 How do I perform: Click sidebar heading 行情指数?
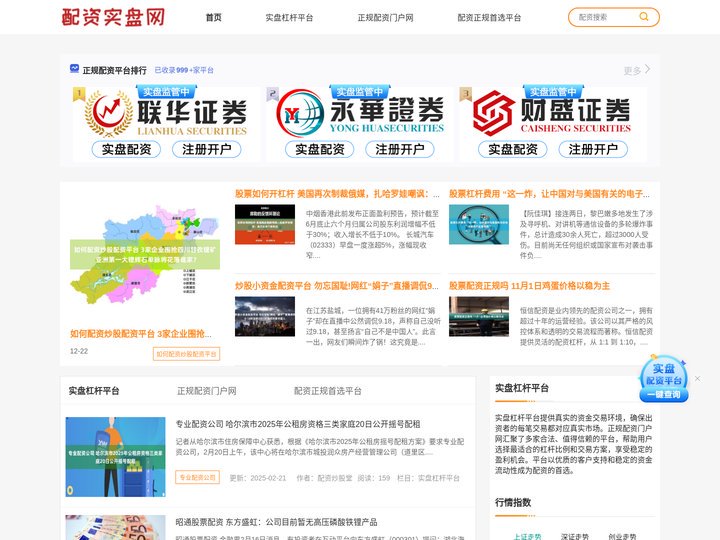tap(513, 502)
